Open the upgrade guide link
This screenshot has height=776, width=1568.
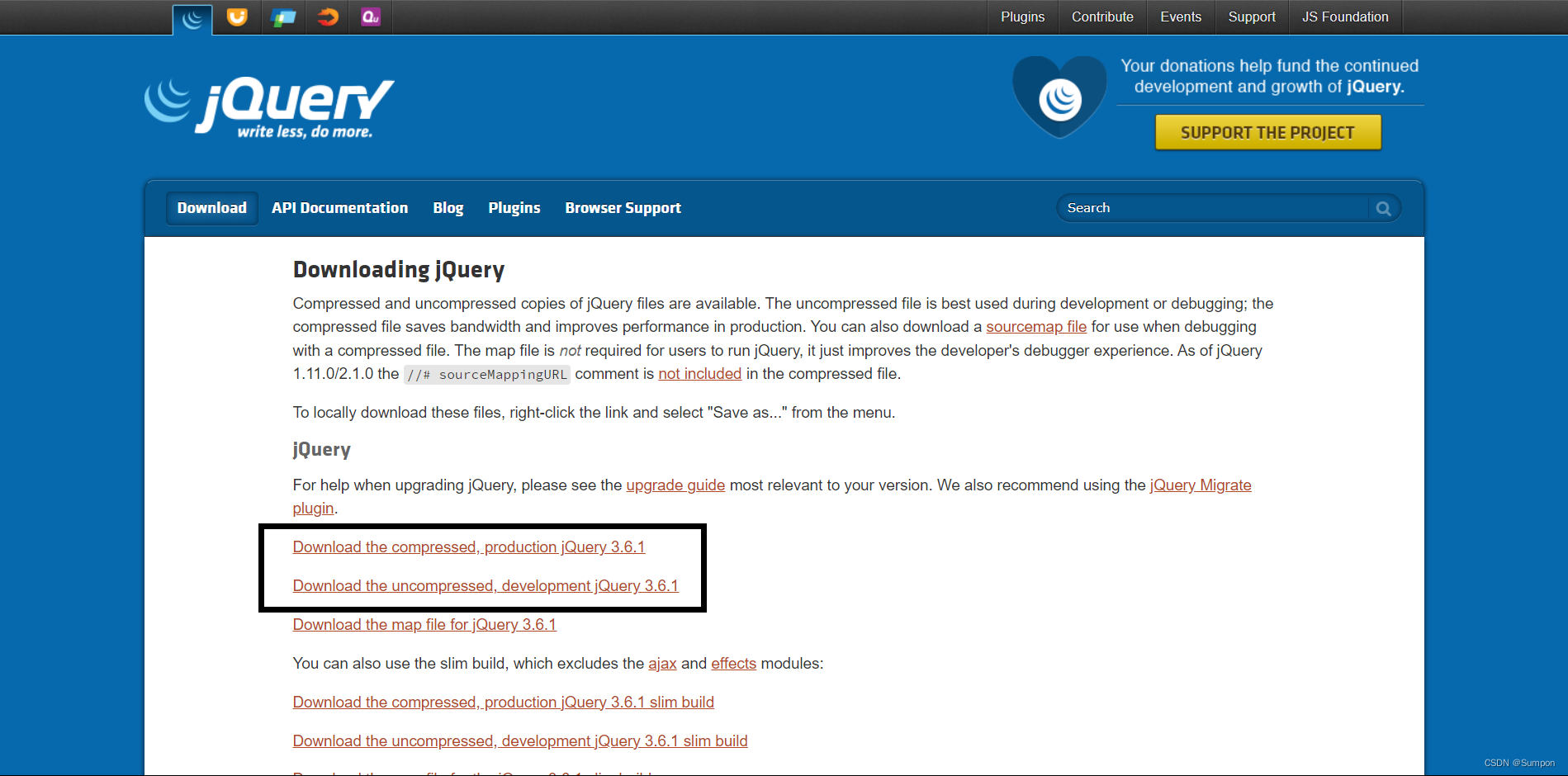tap(675, 485)
